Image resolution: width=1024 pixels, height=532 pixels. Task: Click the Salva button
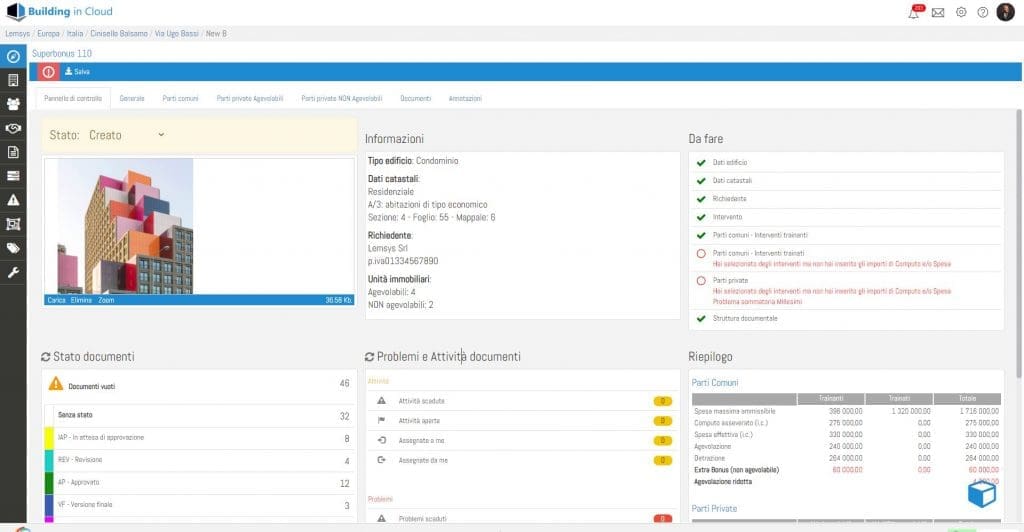tap(77, 72)
